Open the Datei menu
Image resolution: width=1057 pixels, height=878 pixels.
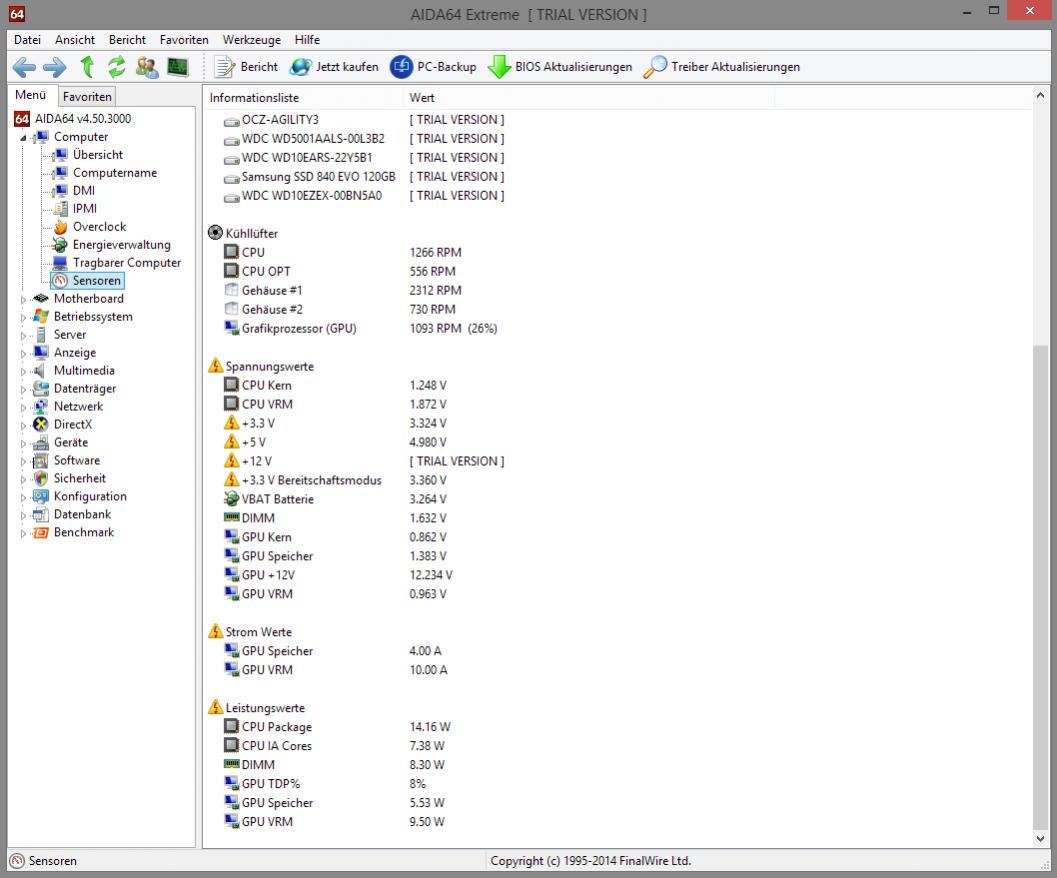pos(27,40)
